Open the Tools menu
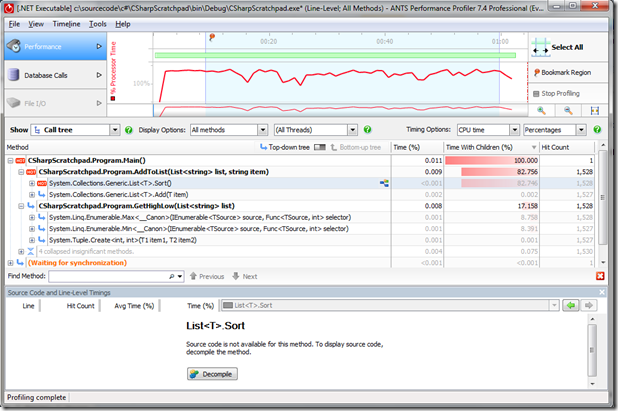This screenshot has width=618, height=411. [x=97, y=24]
